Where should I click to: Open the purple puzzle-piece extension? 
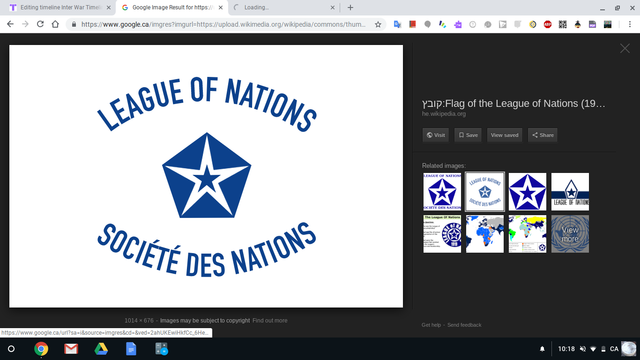pyautogui.click(x=458, y=24)
